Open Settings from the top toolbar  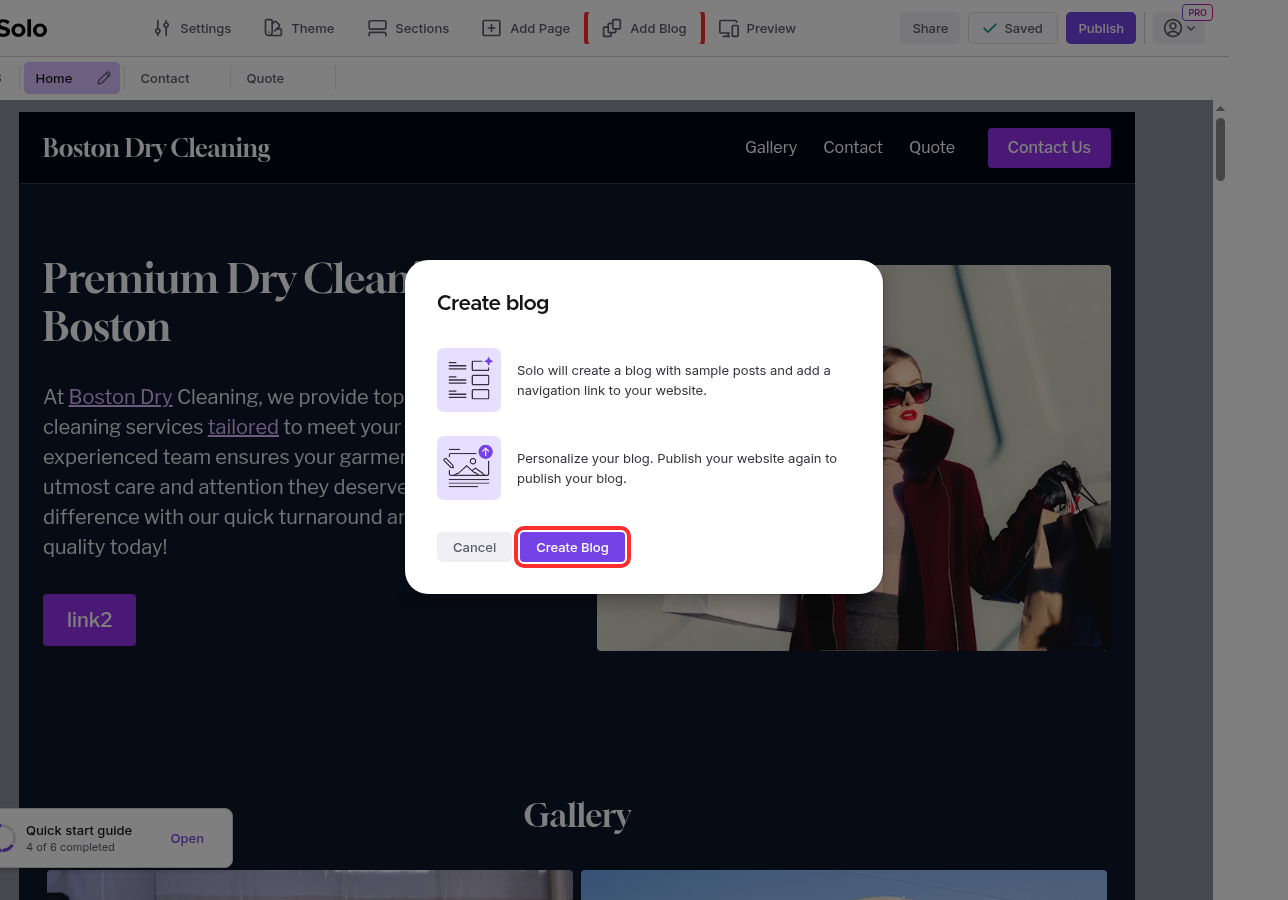click(192, 28)
